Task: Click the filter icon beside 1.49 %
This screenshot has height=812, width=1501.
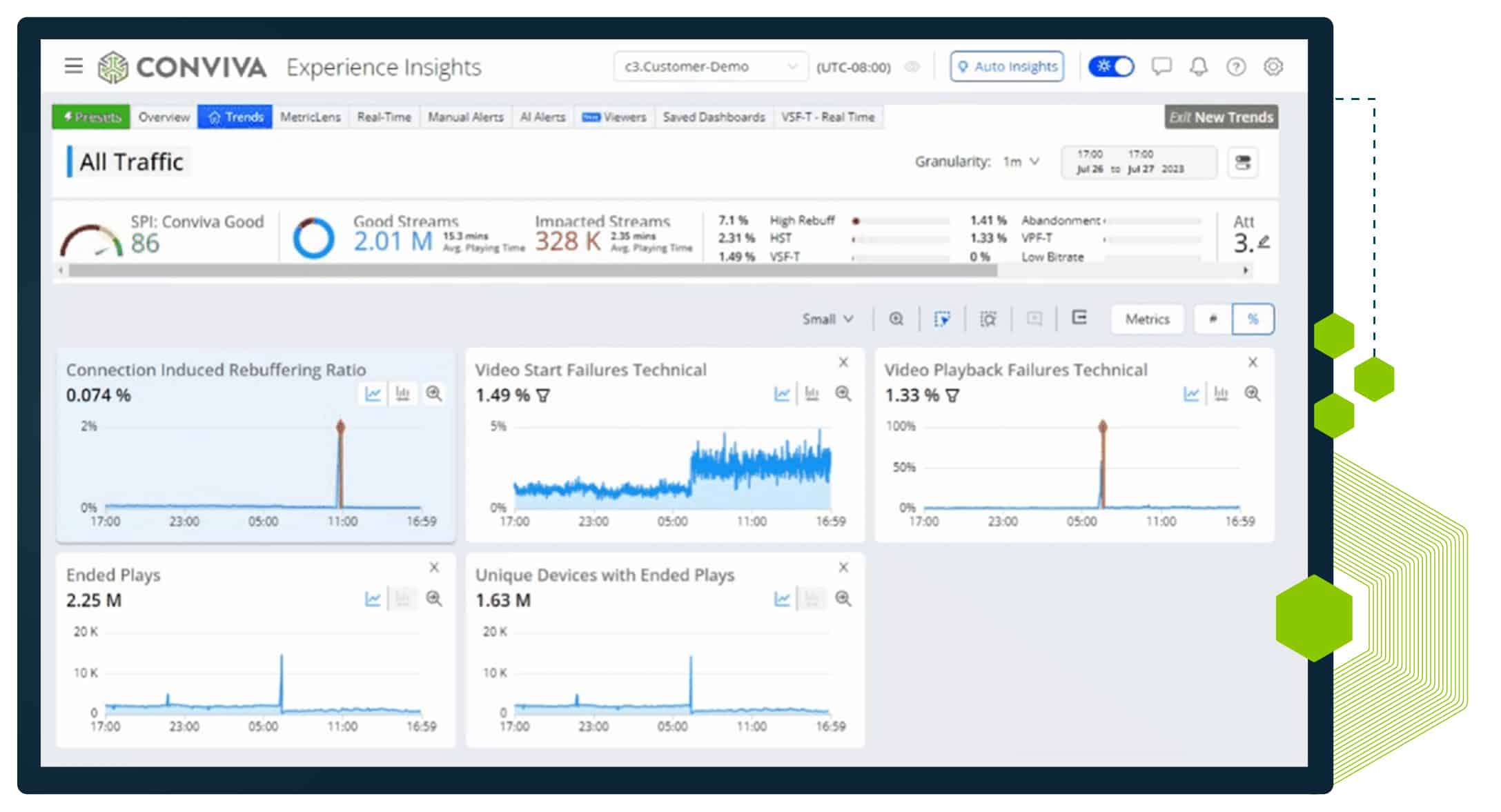Action: (x=544, y=396)
